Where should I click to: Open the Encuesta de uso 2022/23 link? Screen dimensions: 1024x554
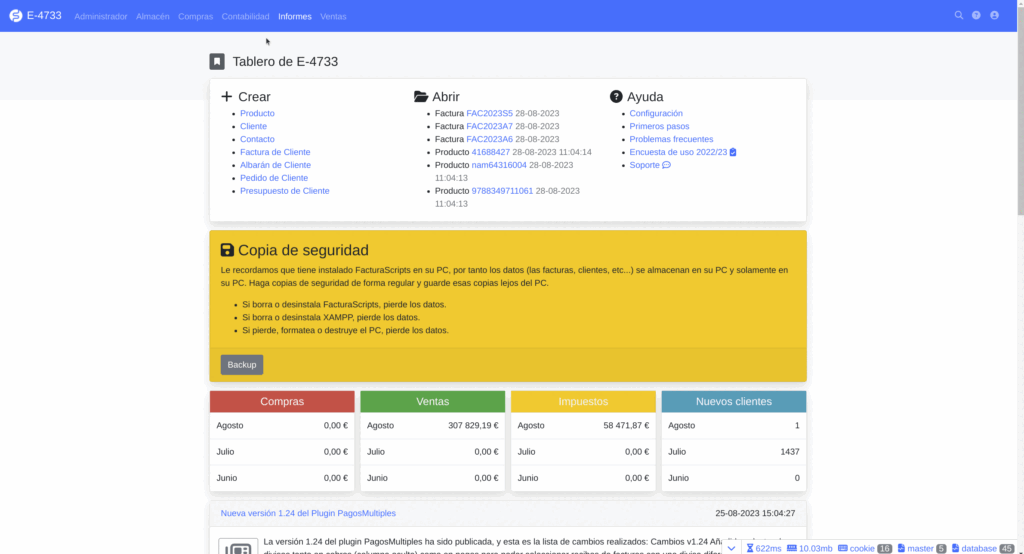tap(677, 152)
